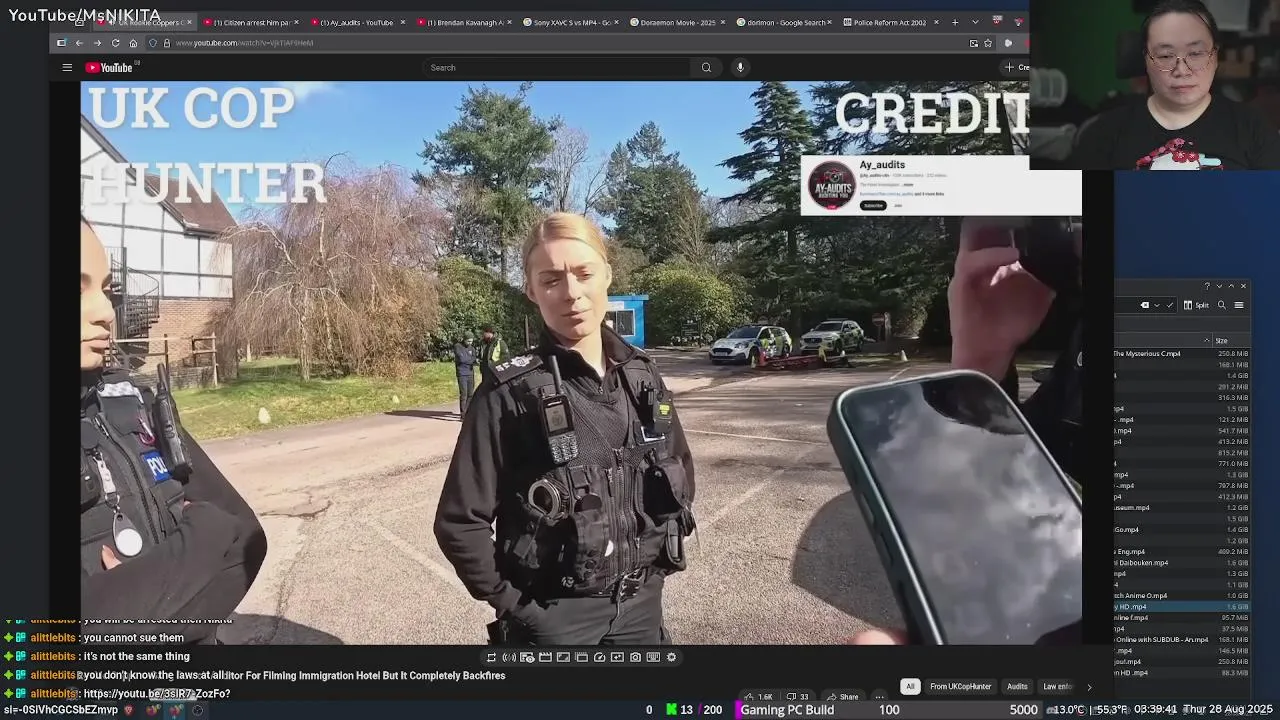Click the date 'Thur 28 Aug 2025'
The image size is (1280, 720).
1230,710
